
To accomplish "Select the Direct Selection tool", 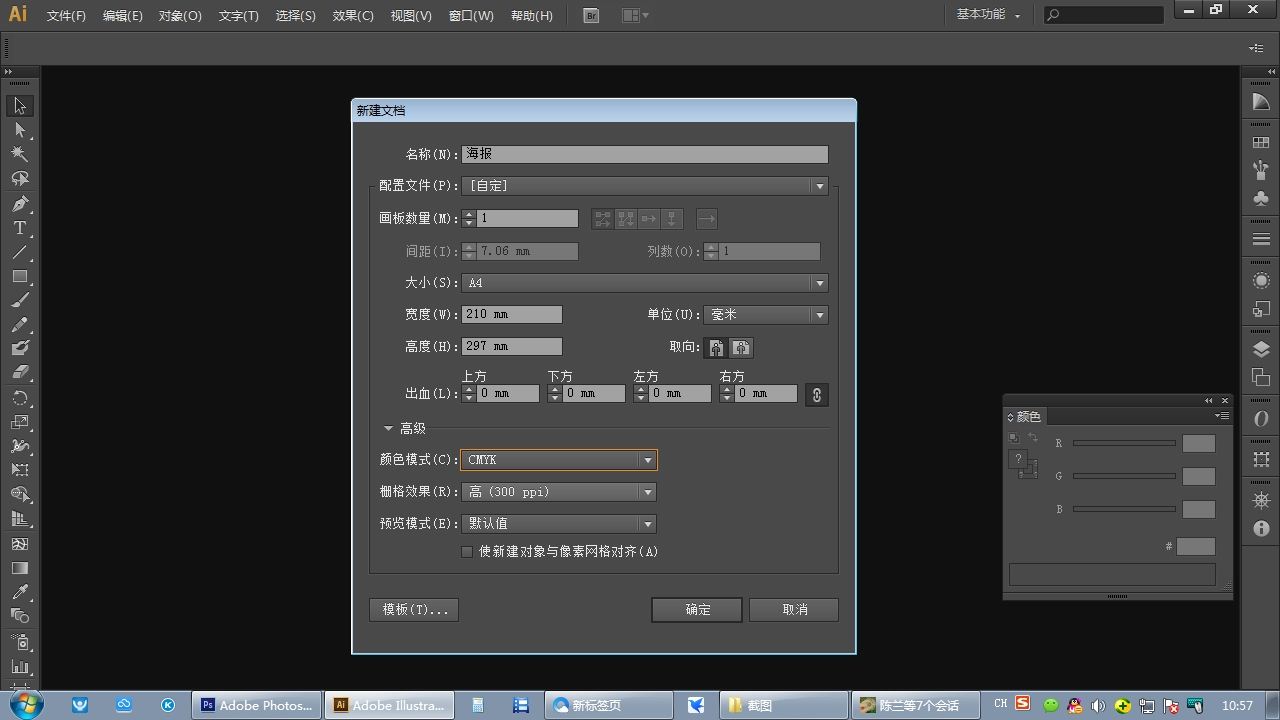I will click(20, 130).
